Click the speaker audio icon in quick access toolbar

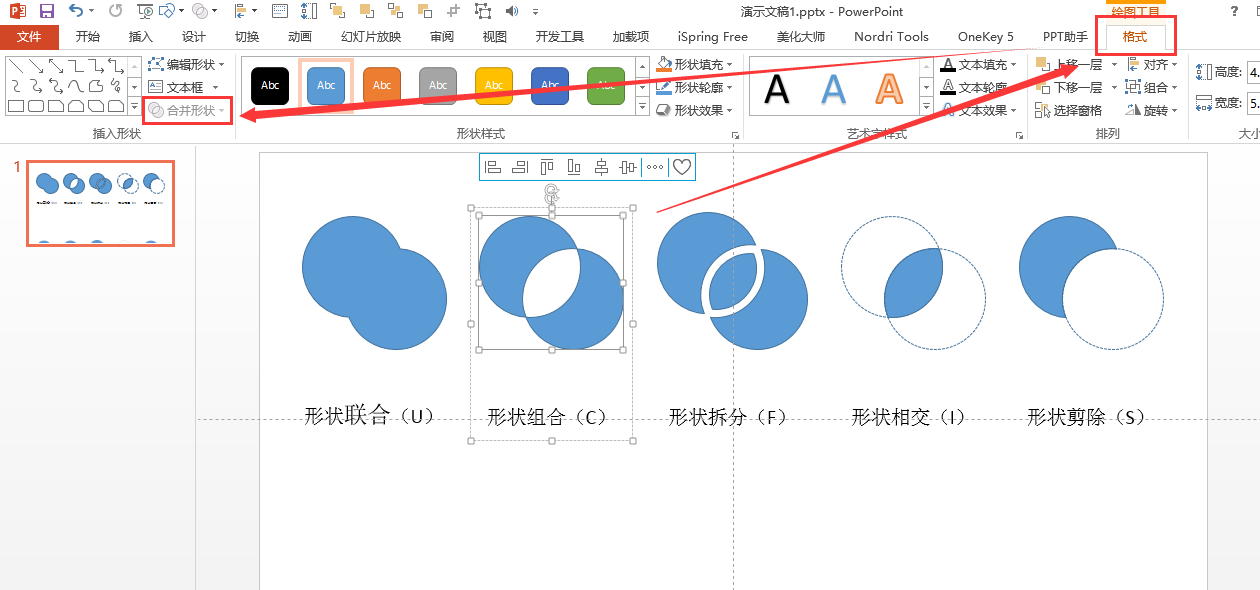512,12
